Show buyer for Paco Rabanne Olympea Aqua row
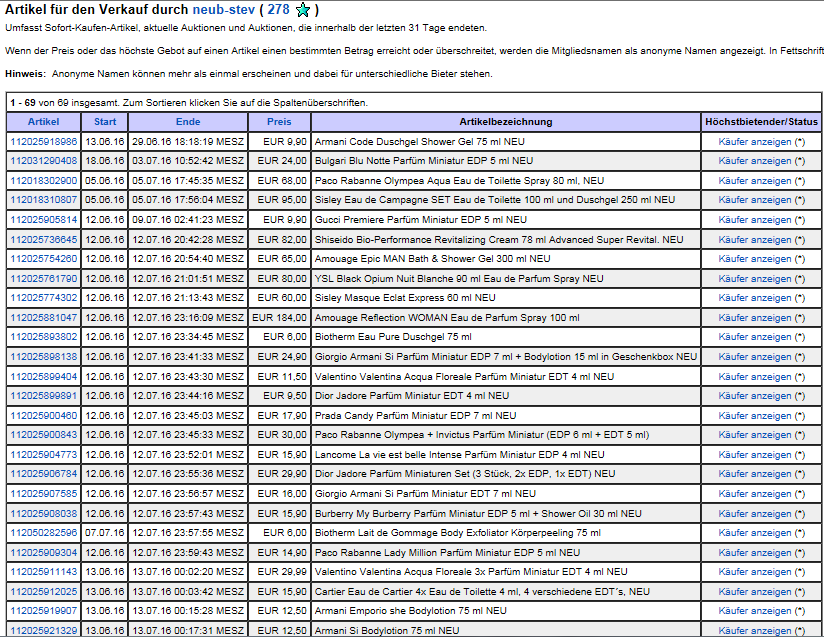 click(x=755, y=181)
